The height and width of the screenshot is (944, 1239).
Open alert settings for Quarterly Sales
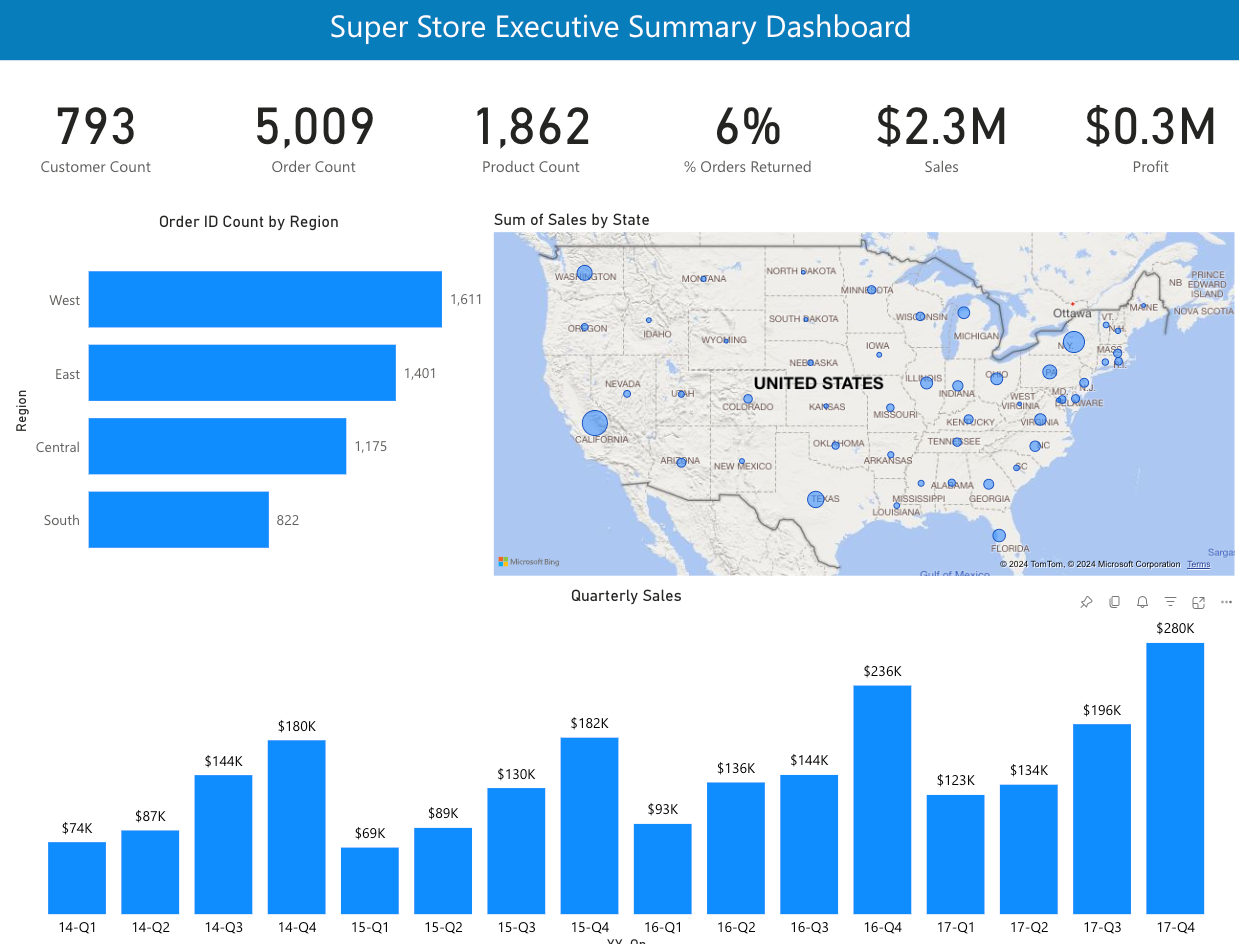coord(1142,602)
